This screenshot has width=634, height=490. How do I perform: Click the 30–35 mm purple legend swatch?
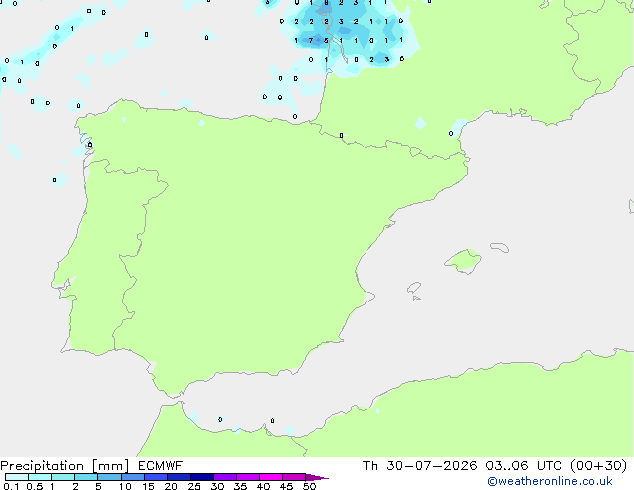pyautogui.click(x=224, y=477)
